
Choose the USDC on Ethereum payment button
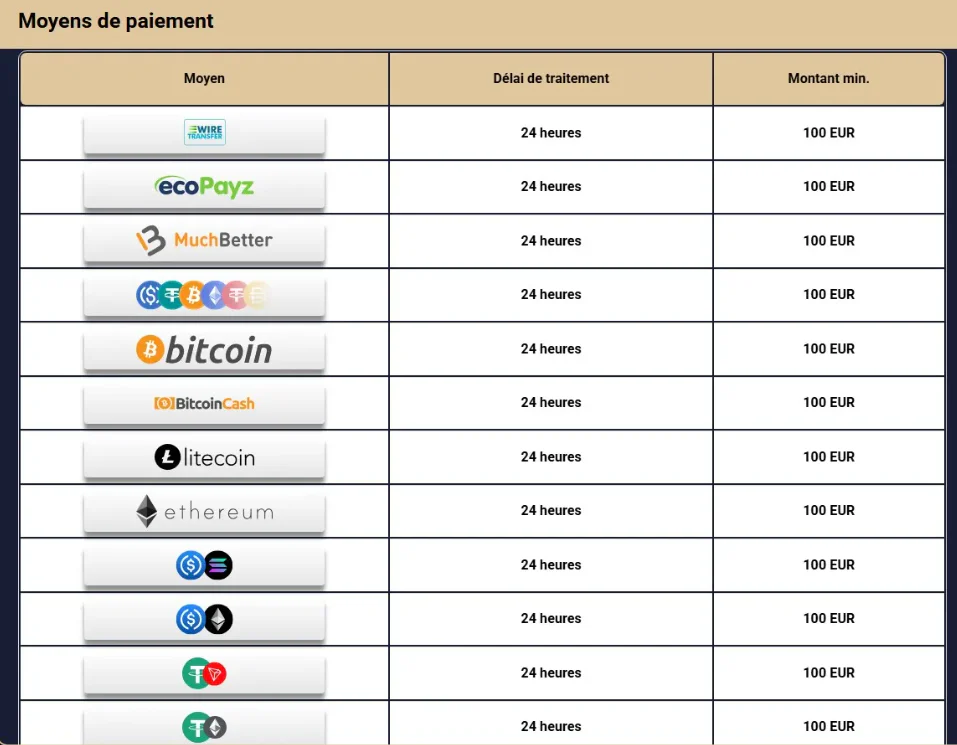tap(204, 619)
